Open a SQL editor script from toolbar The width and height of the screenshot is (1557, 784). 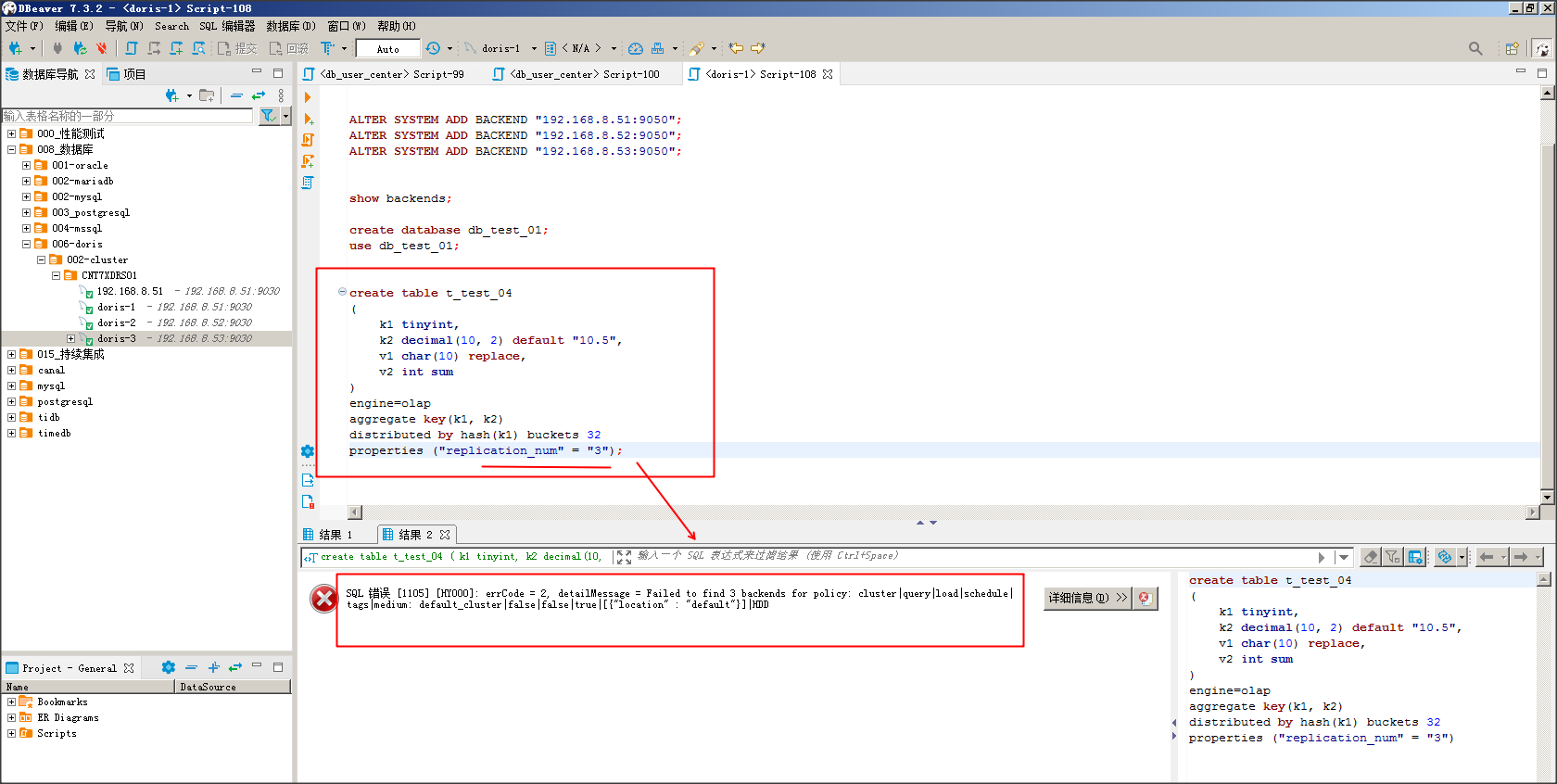132,48
